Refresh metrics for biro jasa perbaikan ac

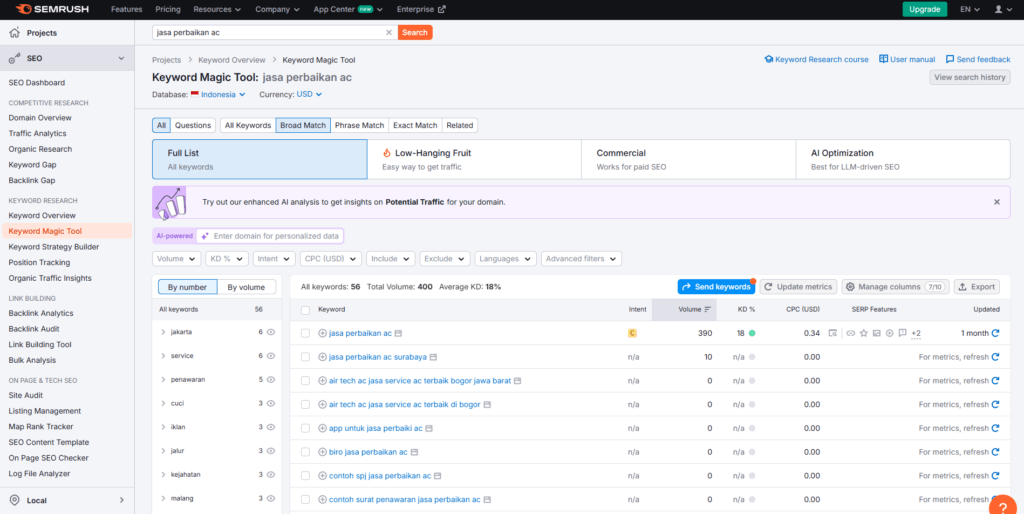(995, 452)
